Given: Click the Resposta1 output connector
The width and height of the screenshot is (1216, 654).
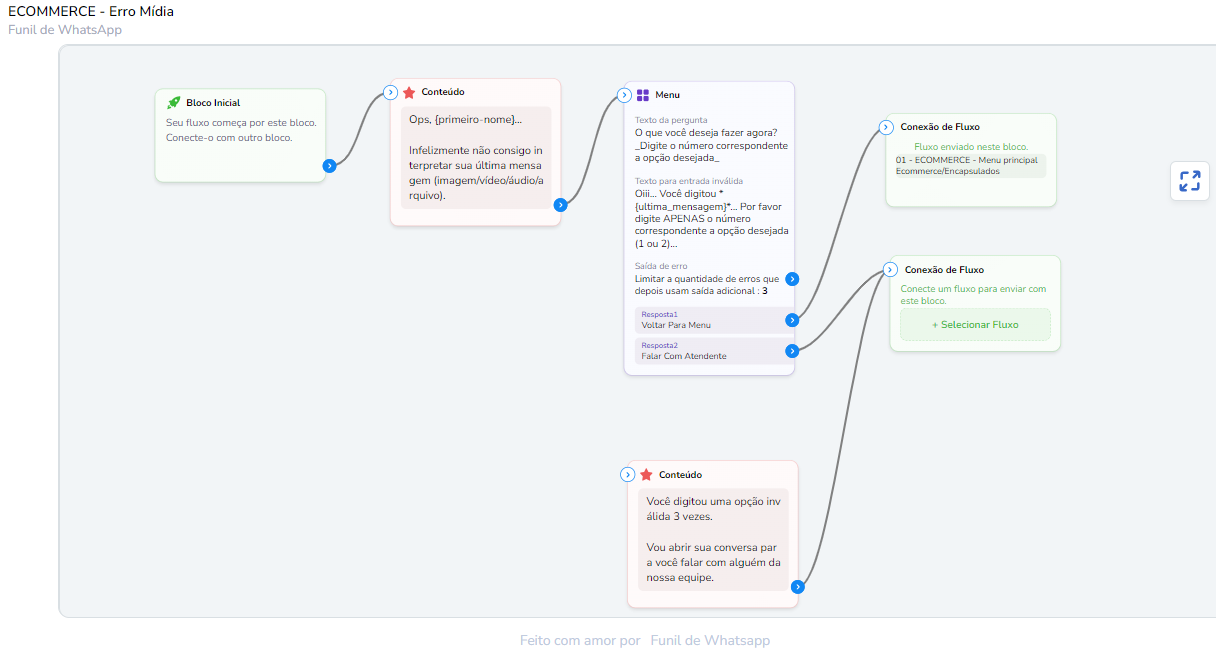Looking at the screenshot, I should [792, 320].
